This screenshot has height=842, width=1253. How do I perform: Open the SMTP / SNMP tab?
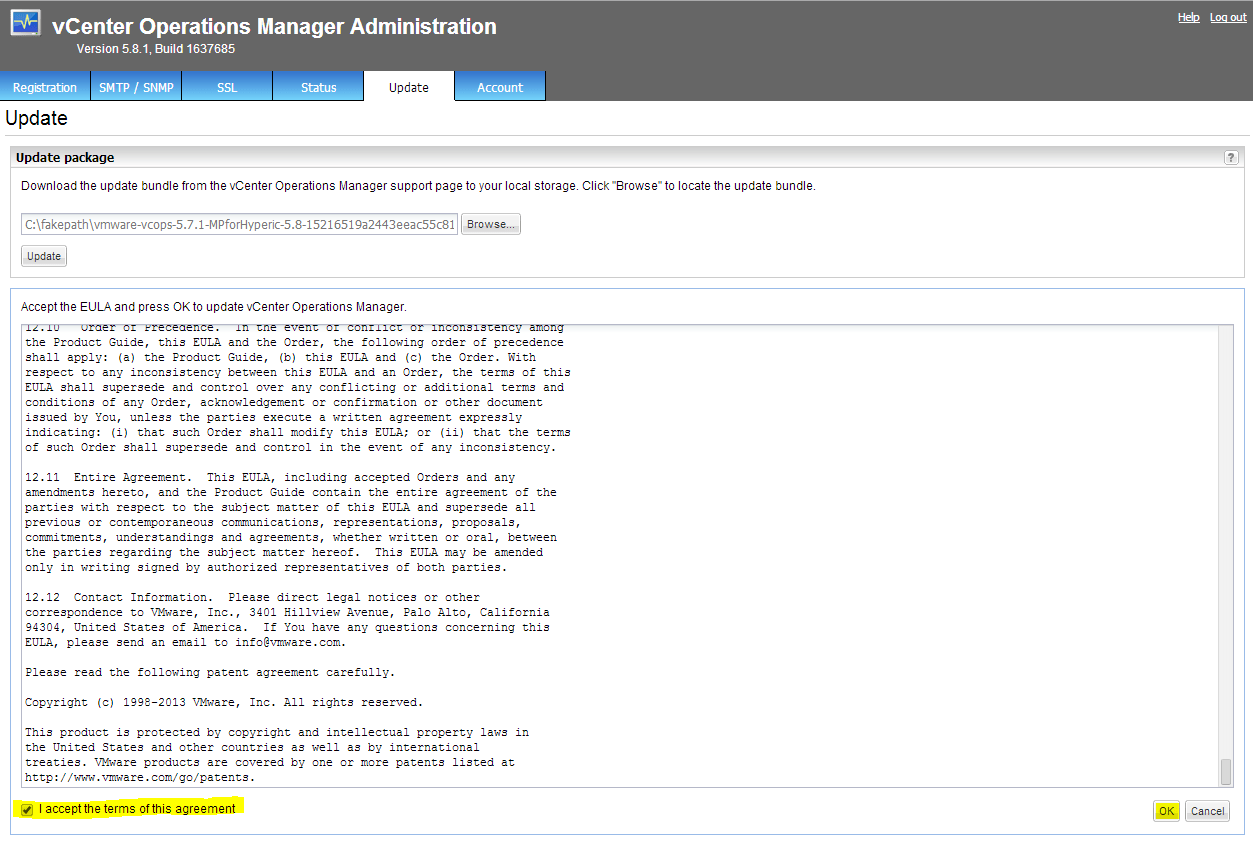point(136,86)
